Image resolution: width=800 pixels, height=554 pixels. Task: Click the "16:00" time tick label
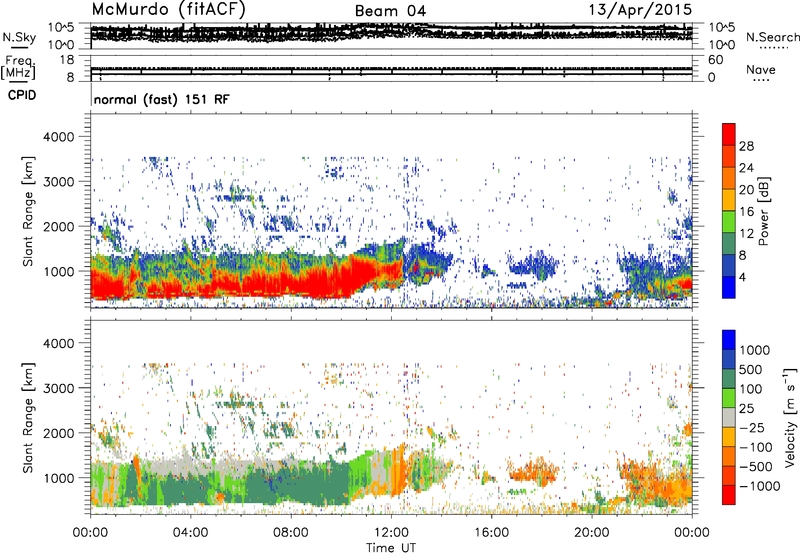point(491,533)
